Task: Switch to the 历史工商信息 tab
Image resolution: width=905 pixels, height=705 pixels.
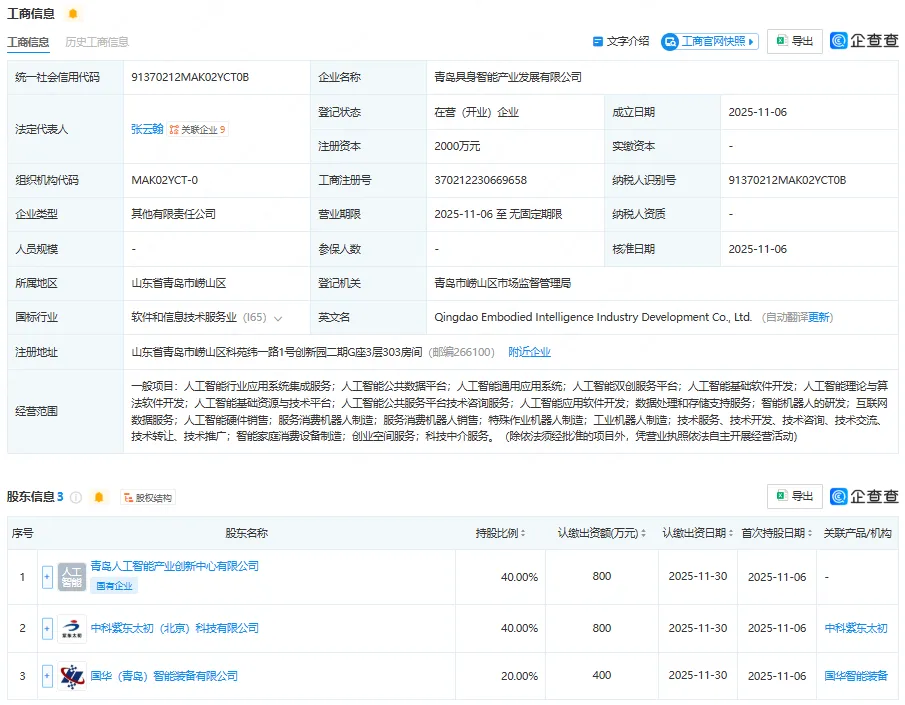Action: pyautogui.click(x=97, y=42)
